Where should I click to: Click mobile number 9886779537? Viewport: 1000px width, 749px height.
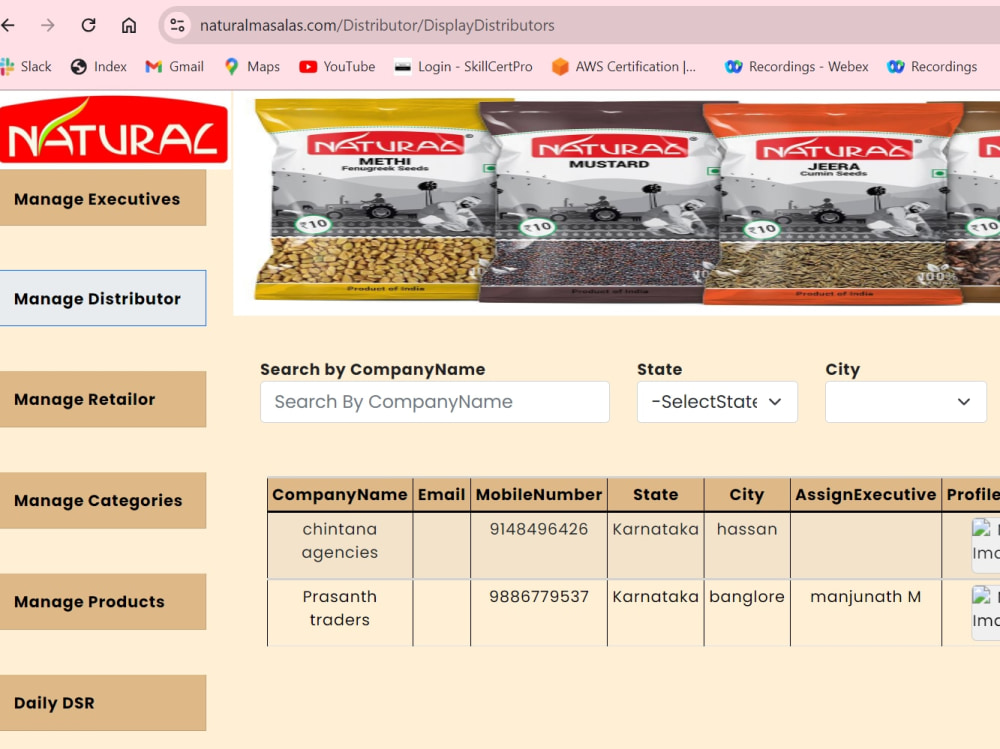pyautogui.click(x=539, y=597)
